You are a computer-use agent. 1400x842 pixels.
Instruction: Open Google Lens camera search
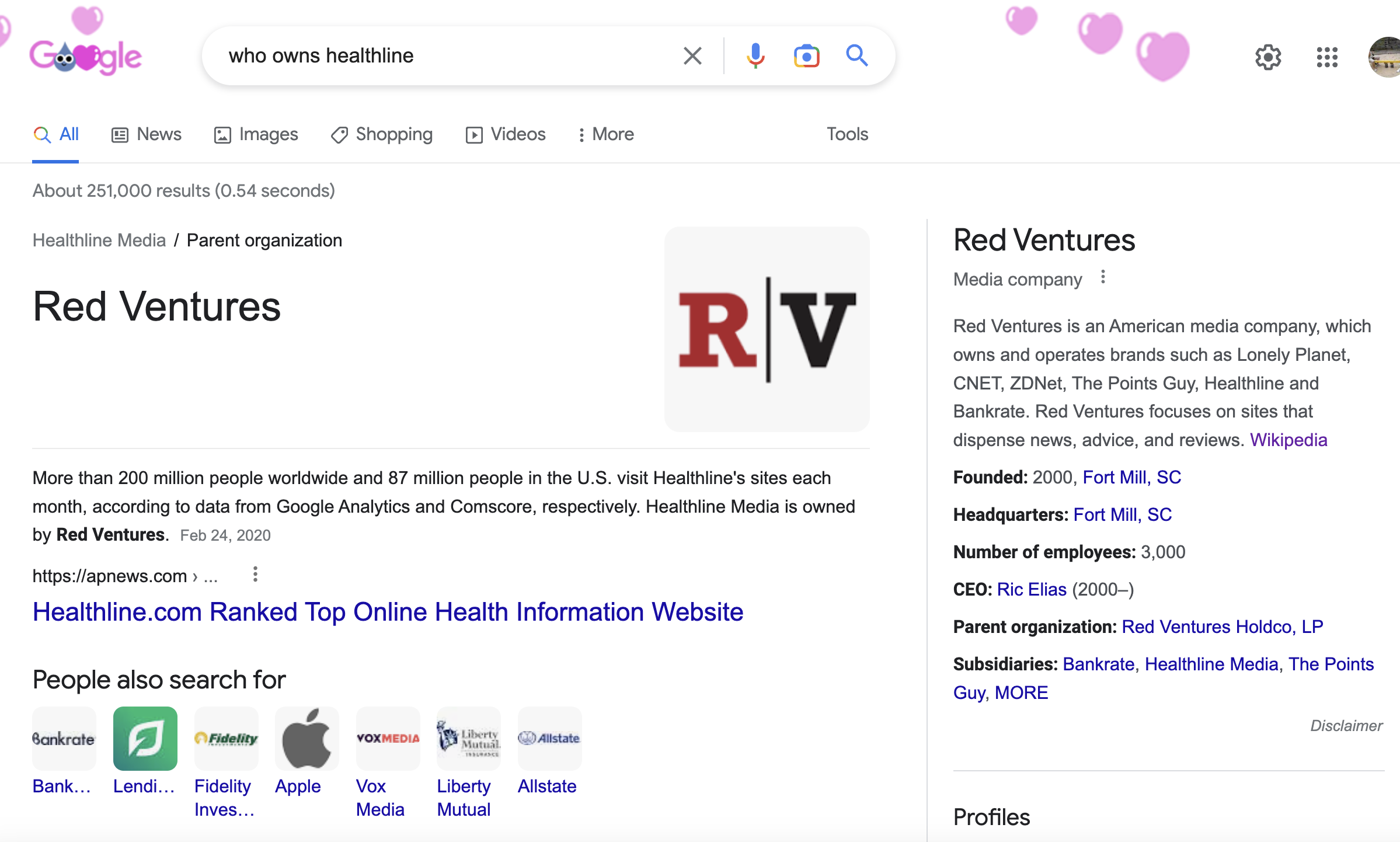(806, 56)
